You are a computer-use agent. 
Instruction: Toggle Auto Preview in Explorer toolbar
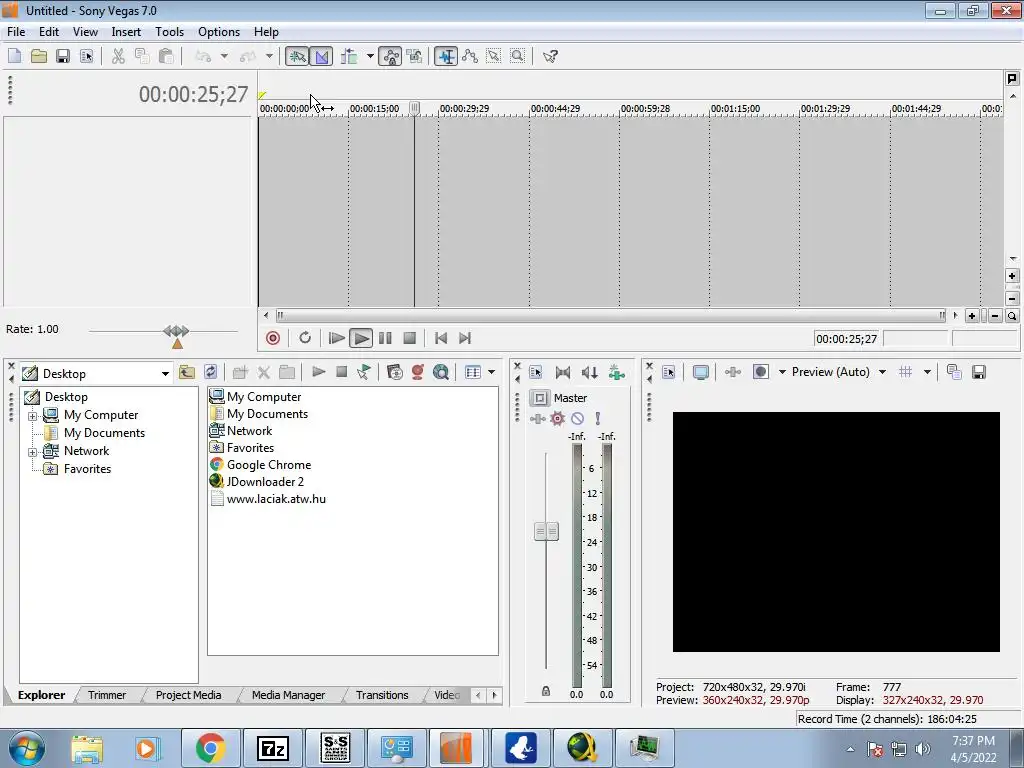[x=364, y=372]
